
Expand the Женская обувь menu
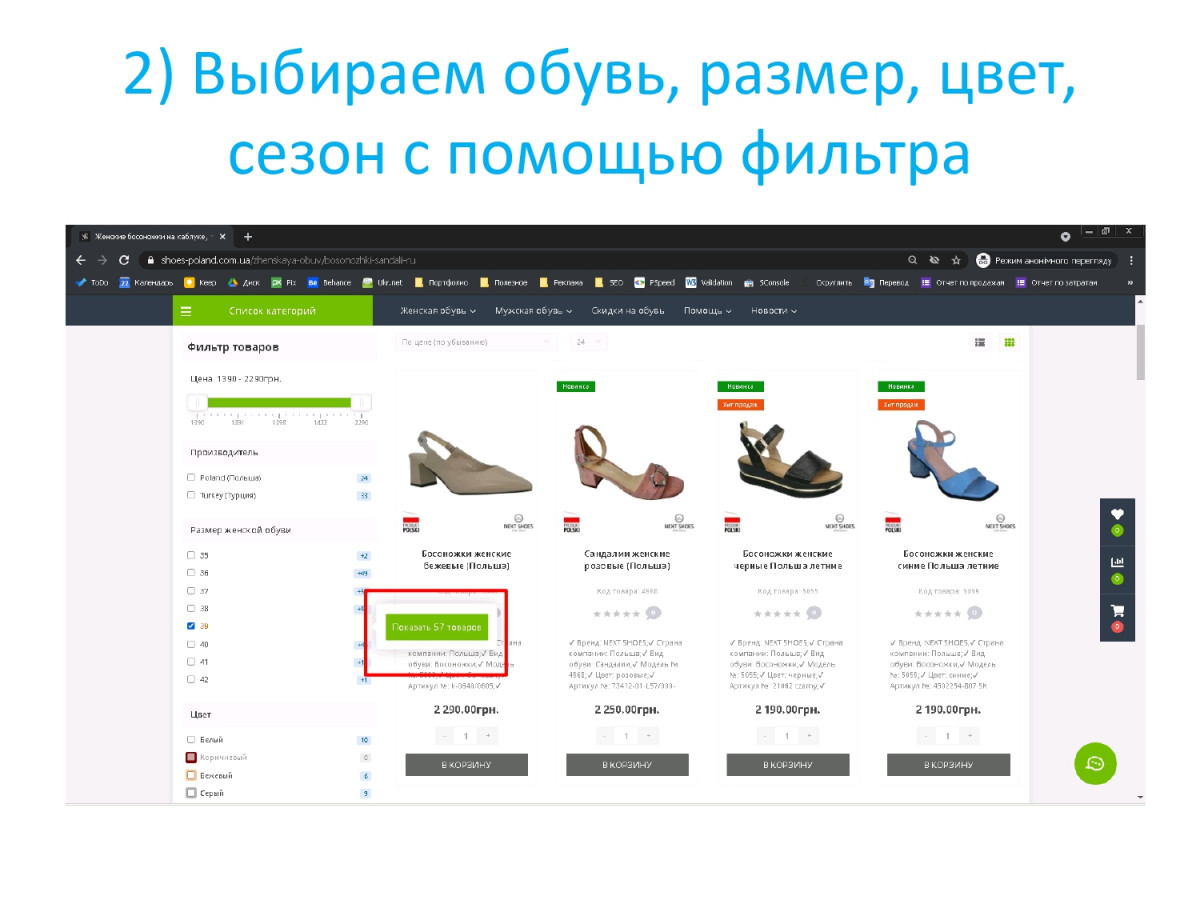(438, 311)
